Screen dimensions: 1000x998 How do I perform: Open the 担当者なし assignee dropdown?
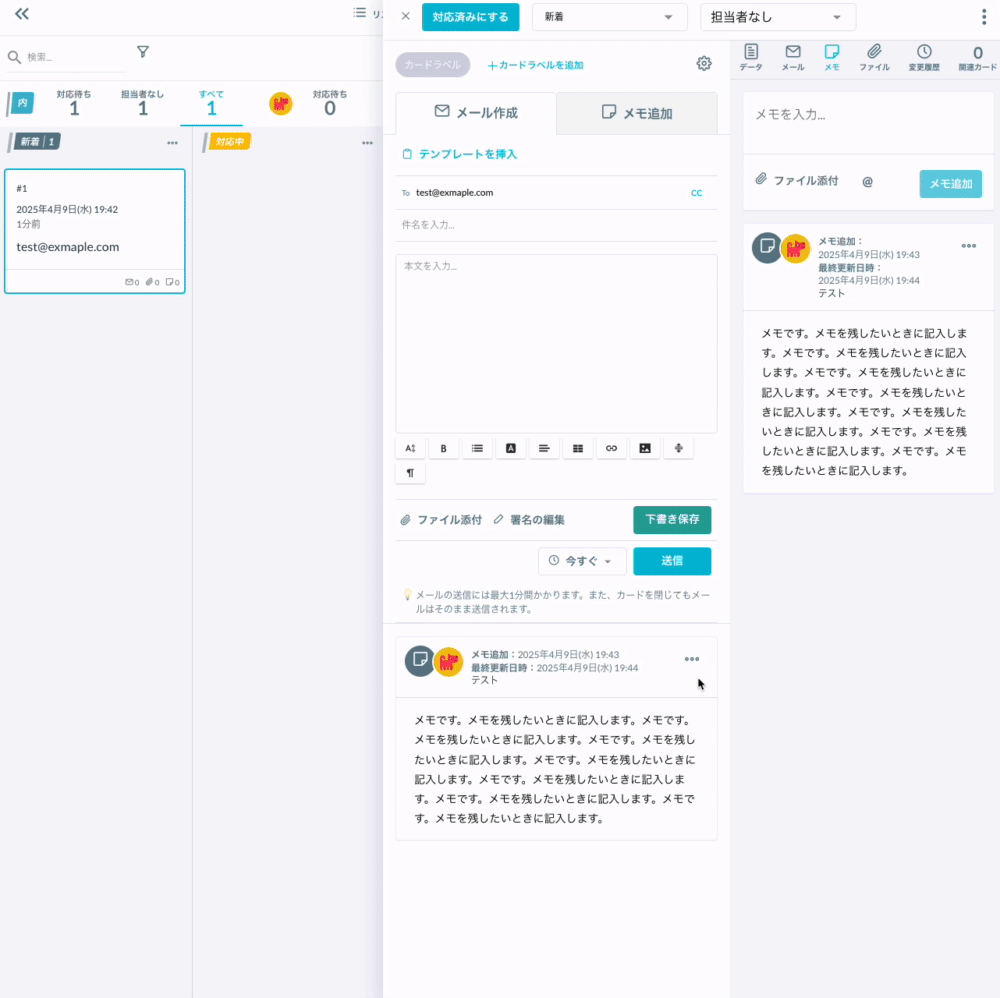coord(778,17)
